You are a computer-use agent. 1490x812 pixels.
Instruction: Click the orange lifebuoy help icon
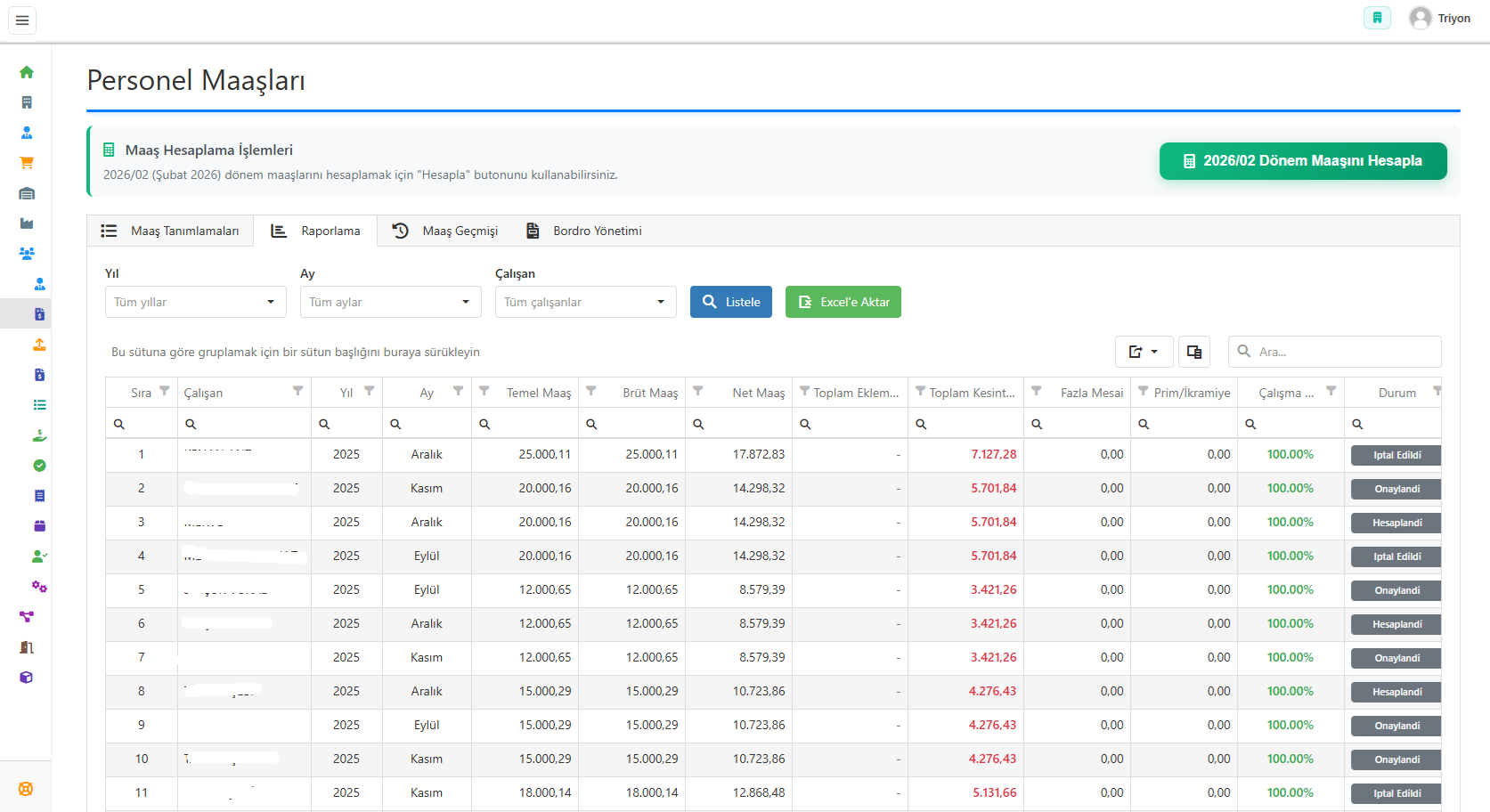(x=26, y=789)
